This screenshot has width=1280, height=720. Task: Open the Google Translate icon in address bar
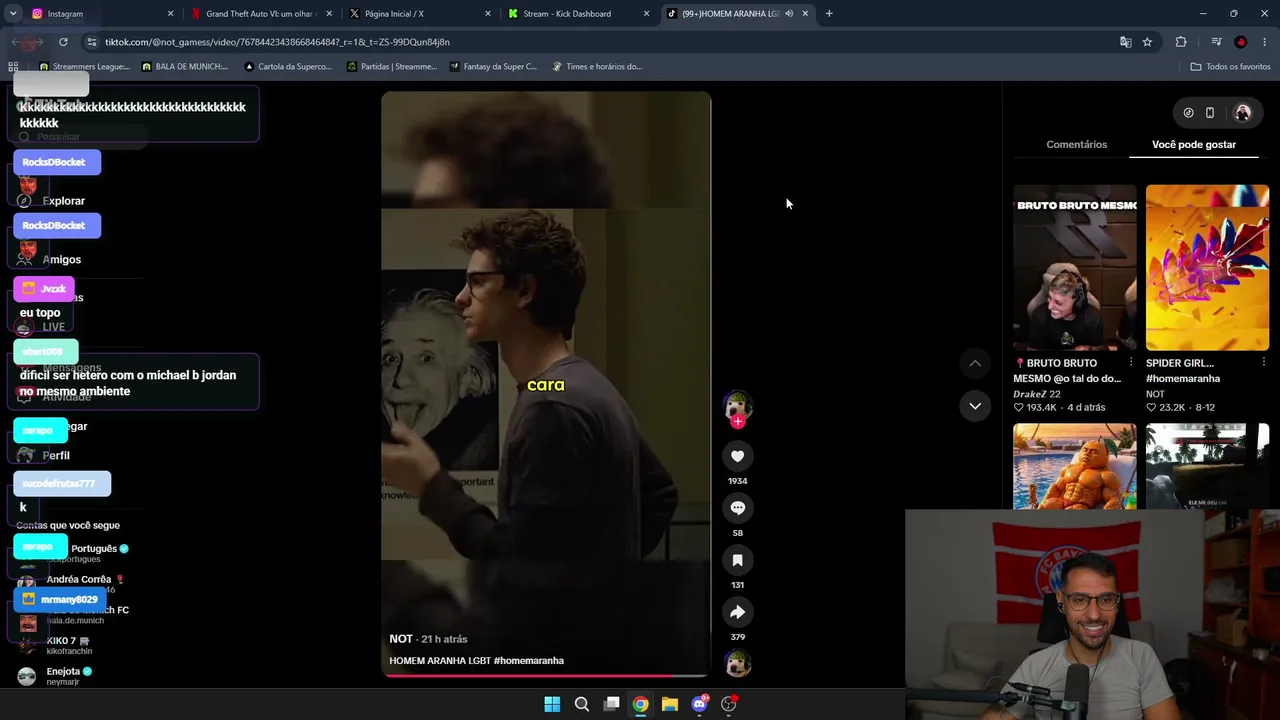pyautogui.click(x=1126, y=42)
